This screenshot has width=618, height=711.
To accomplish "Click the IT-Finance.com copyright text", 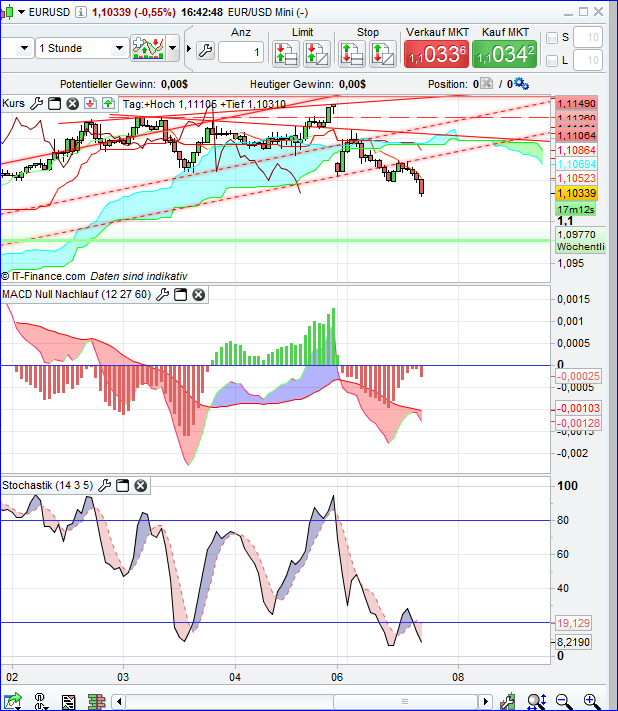I will pyautogui.click(x=94, y=276).
